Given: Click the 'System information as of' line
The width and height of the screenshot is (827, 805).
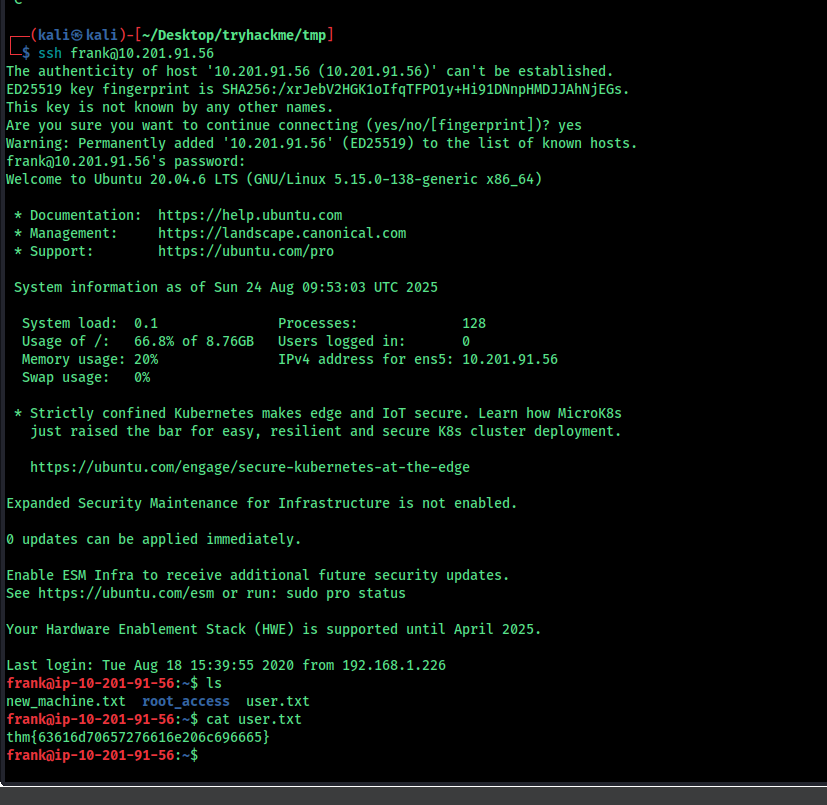Looking at the screenshot, I should tap(226, 288).
